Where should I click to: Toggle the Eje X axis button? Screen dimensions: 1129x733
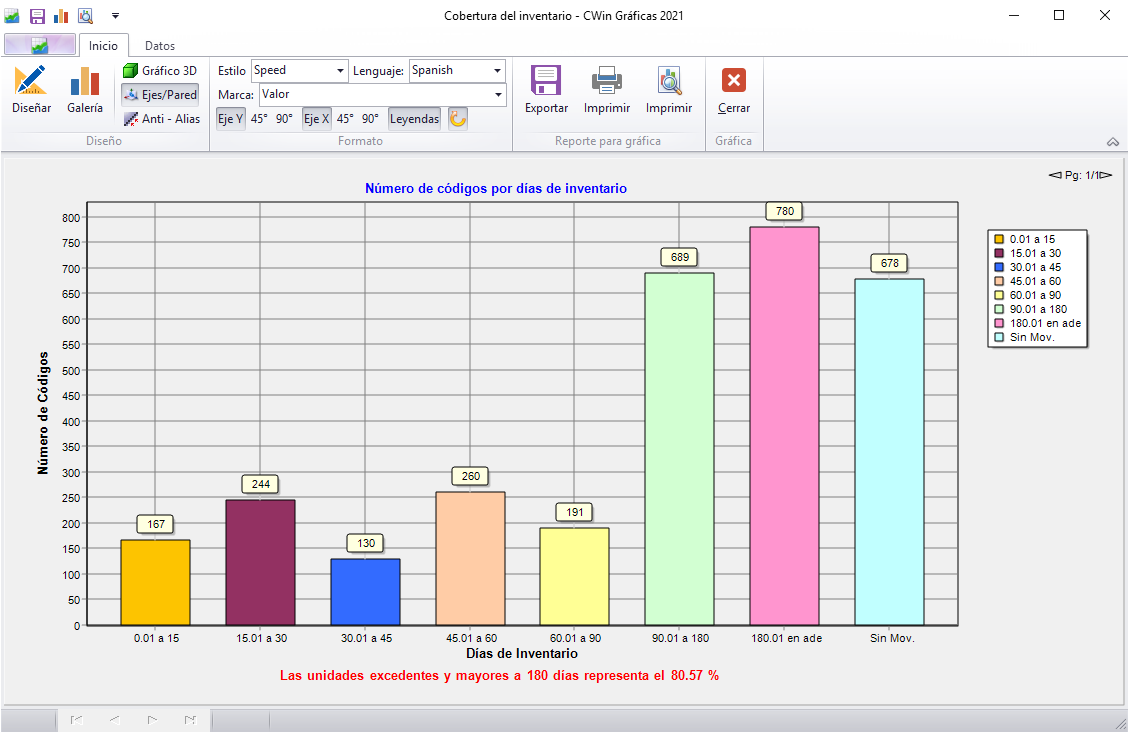click(316, 118)
